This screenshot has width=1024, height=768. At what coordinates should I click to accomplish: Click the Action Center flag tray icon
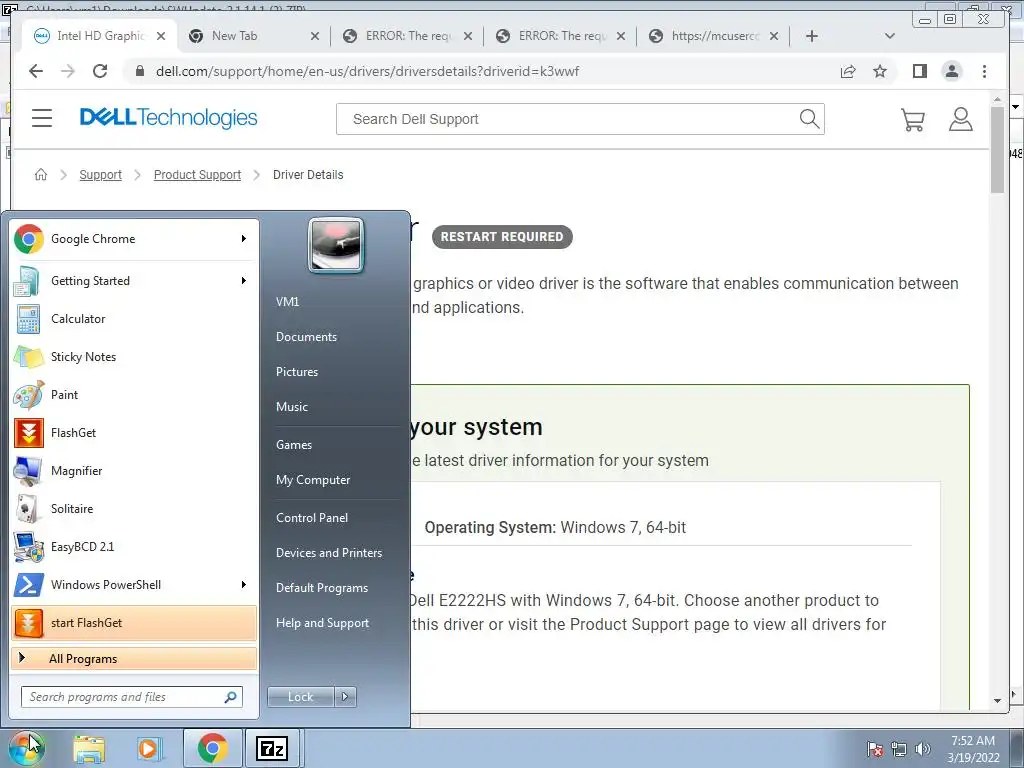[x=875, y=750]
